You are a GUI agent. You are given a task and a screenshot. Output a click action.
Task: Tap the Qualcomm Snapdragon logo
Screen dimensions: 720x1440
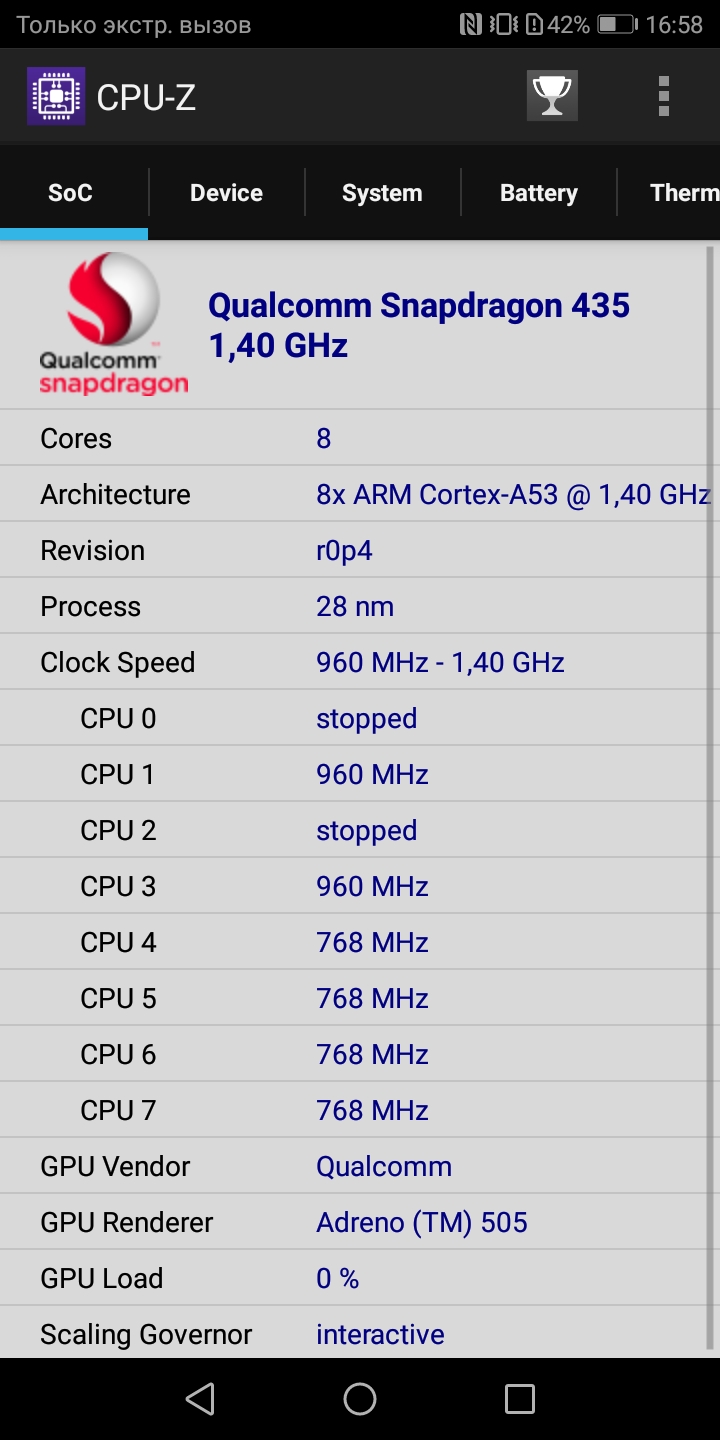[113, 323]
